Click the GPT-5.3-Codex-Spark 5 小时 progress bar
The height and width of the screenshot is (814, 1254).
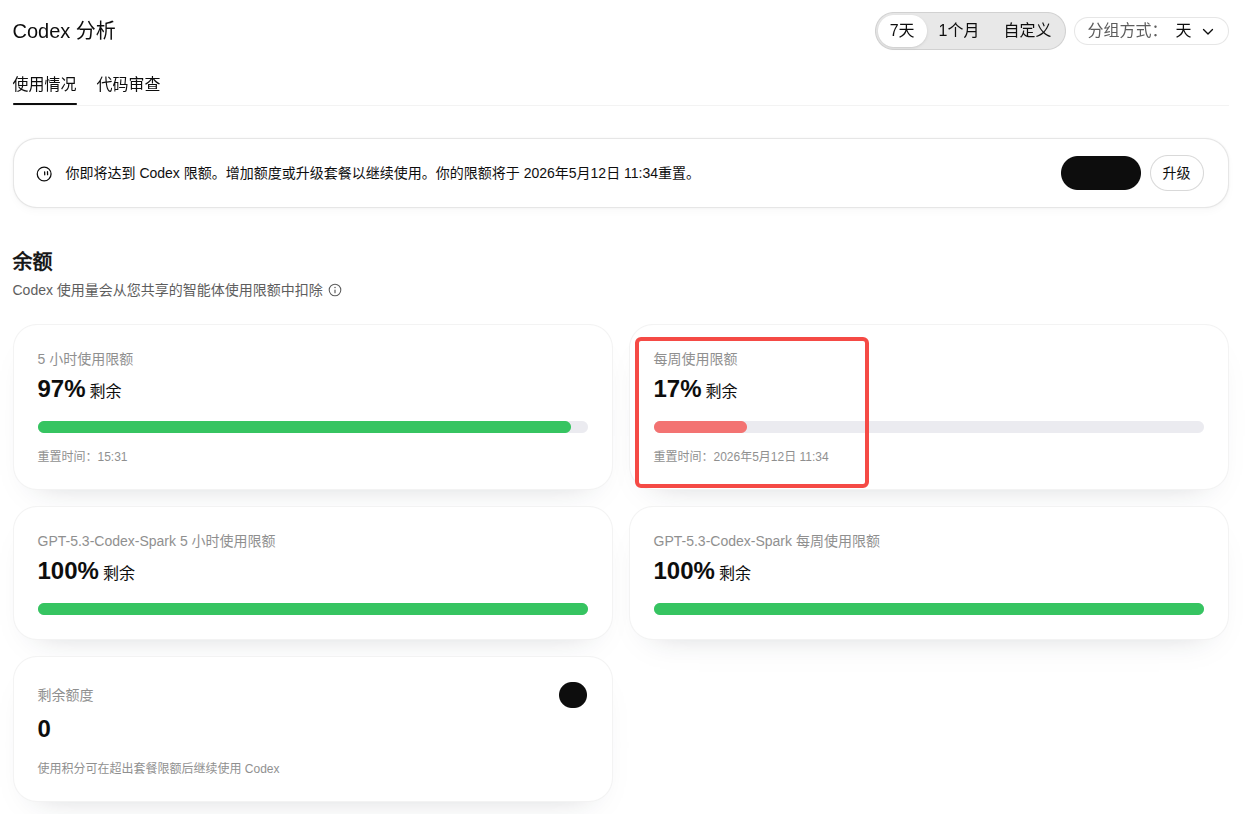(x=313, y=609)
